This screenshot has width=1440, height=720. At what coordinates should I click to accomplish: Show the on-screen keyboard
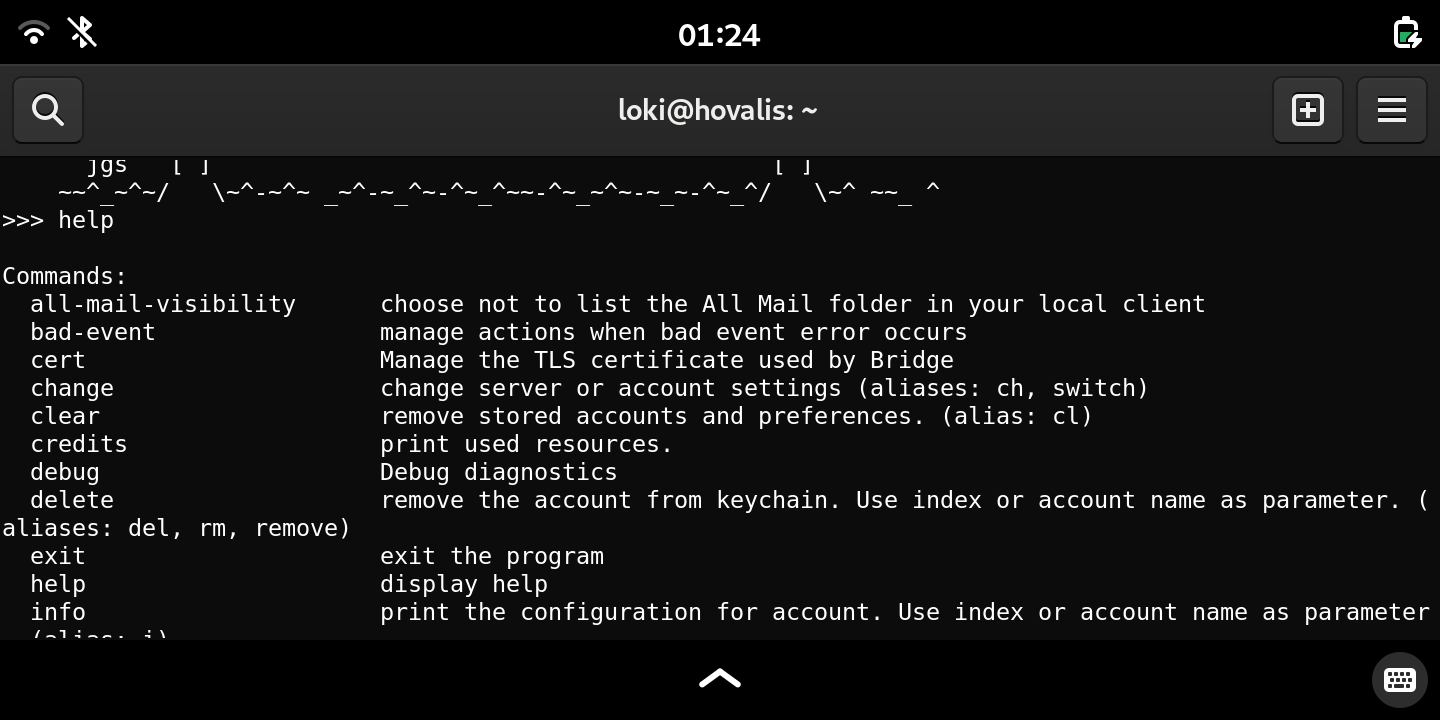click(1400, 680)
